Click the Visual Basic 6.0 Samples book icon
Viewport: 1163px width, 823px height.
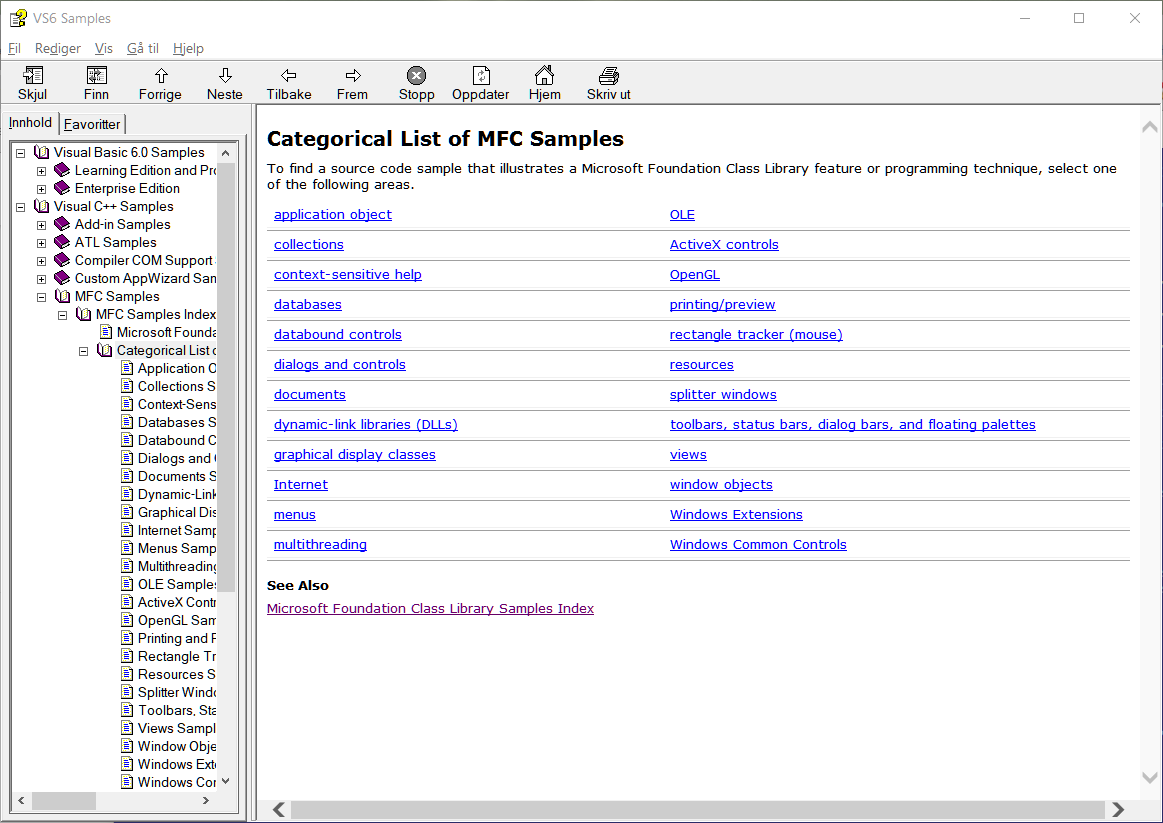pos(42,152)
